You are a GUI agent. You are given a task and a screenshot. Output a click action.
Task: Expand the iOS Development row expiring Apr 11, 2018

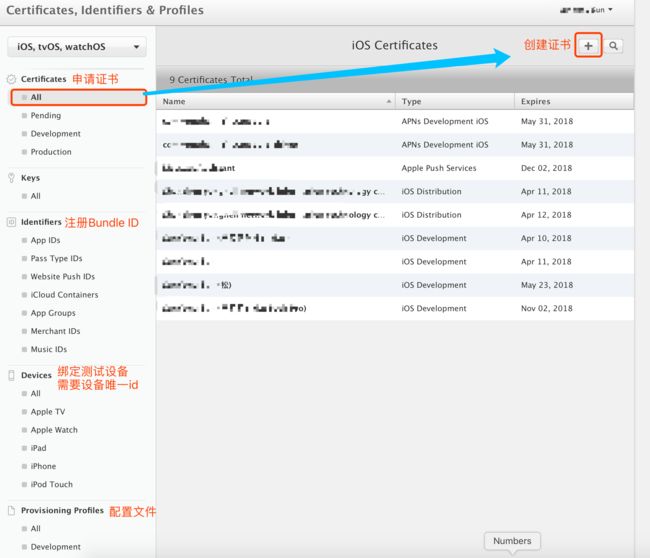point(395,262)
